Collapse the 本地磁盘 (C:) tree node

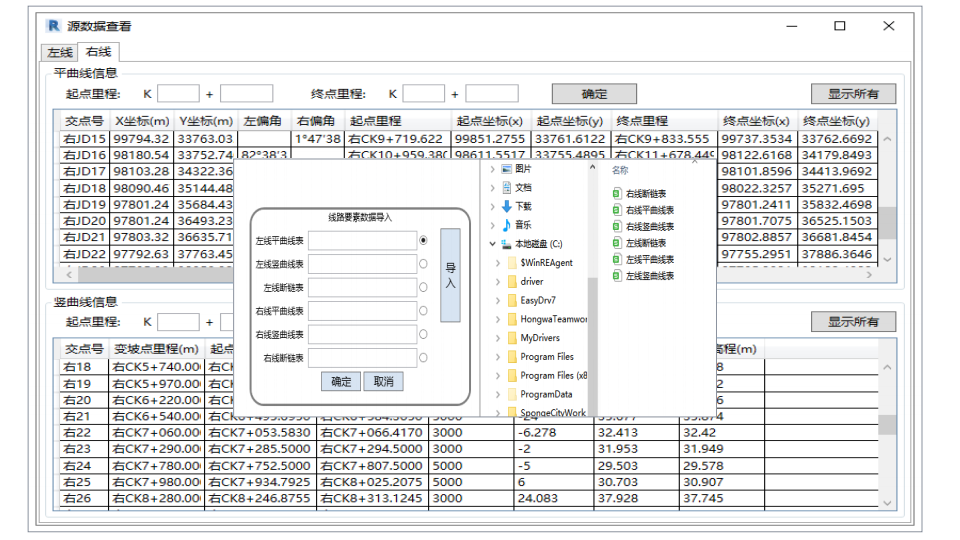(492, 244)
